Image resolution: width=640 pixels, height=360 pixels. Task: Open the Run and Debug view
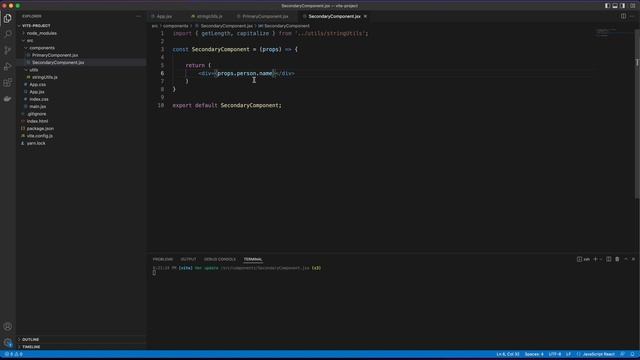click(x=7, y=67)
